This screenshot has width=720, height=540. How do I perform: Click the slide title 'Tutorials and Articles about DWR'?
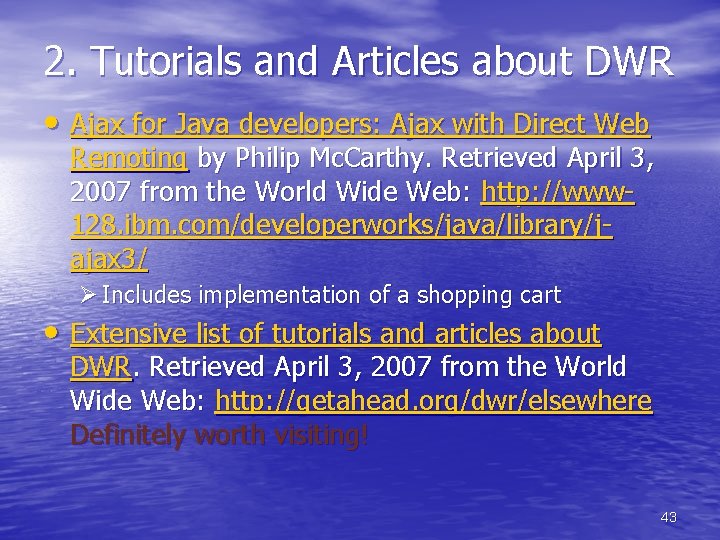tap(359, 61)
